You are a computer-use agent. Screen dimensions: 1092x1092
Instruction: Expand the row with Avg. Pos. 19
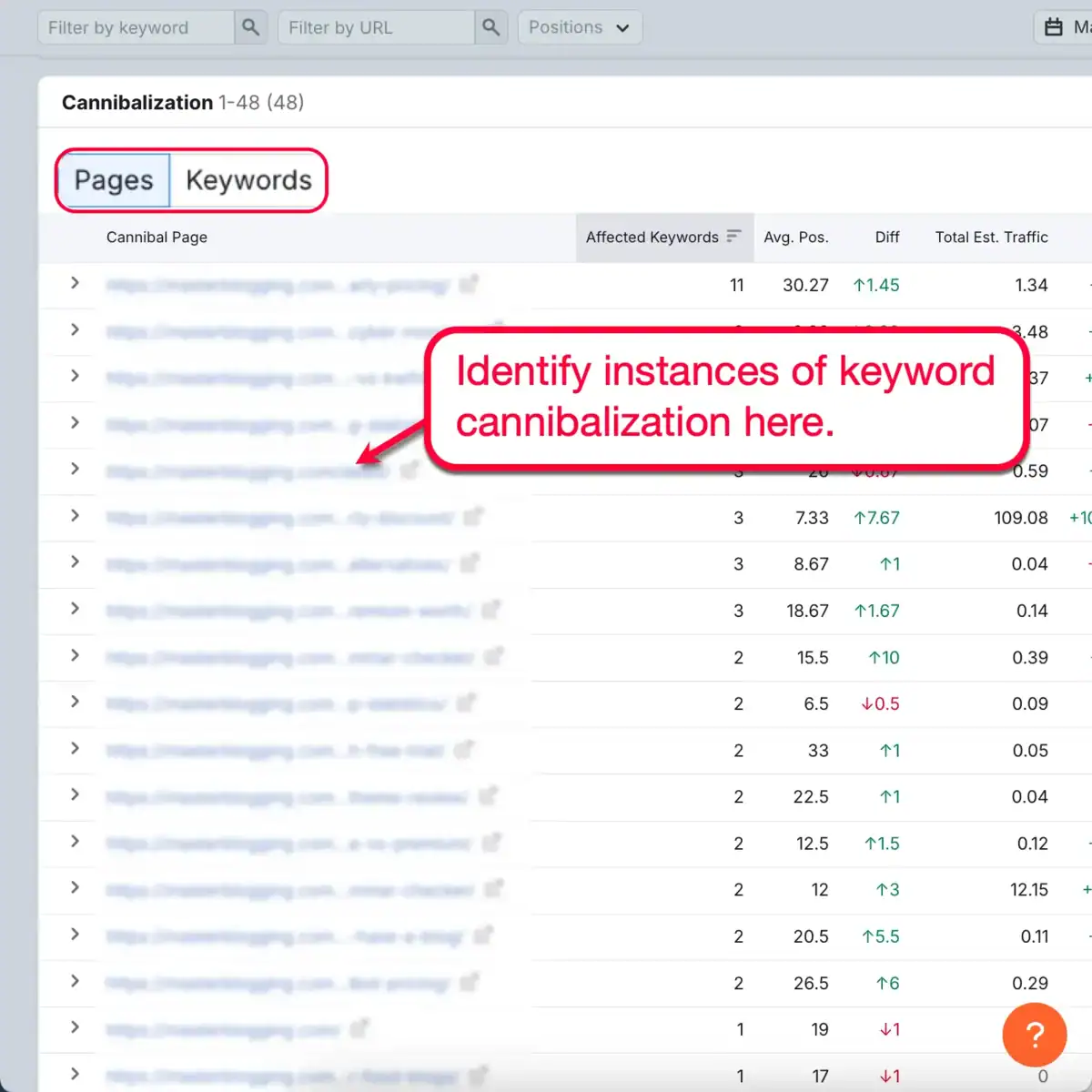pyautogui.click(x=75, y=1027)
